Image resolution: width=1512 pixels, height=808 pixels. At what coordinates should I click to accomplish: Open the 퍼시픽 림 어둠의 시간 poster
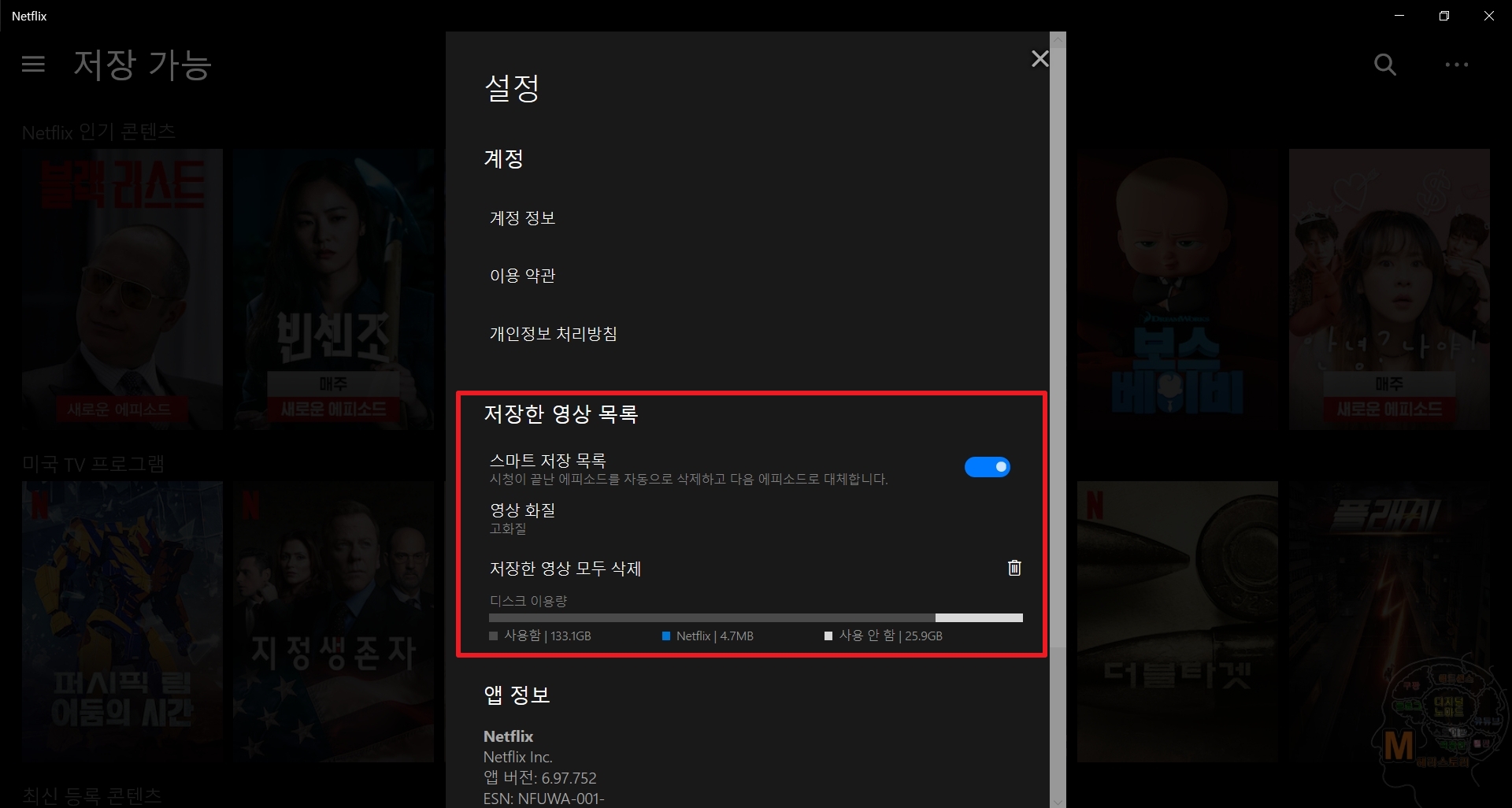pos(122,622)
